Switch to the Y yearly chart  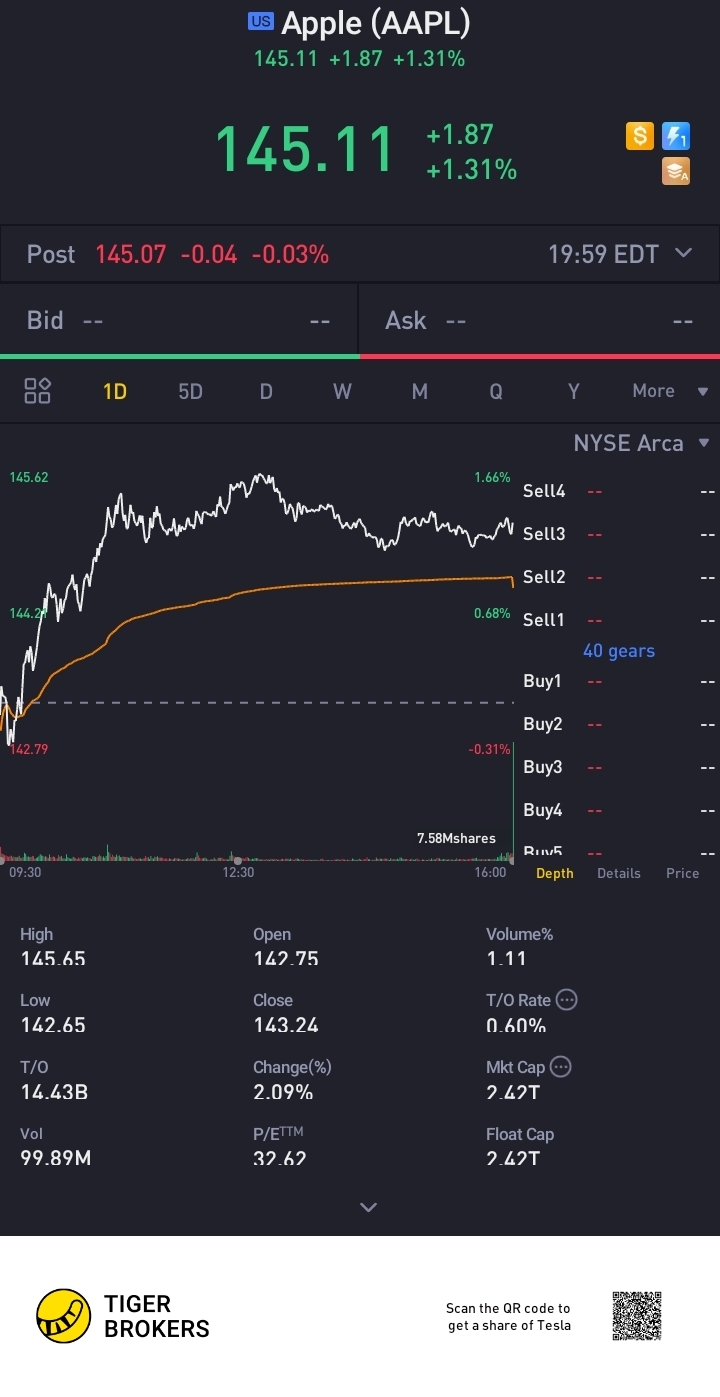[573, 391]
